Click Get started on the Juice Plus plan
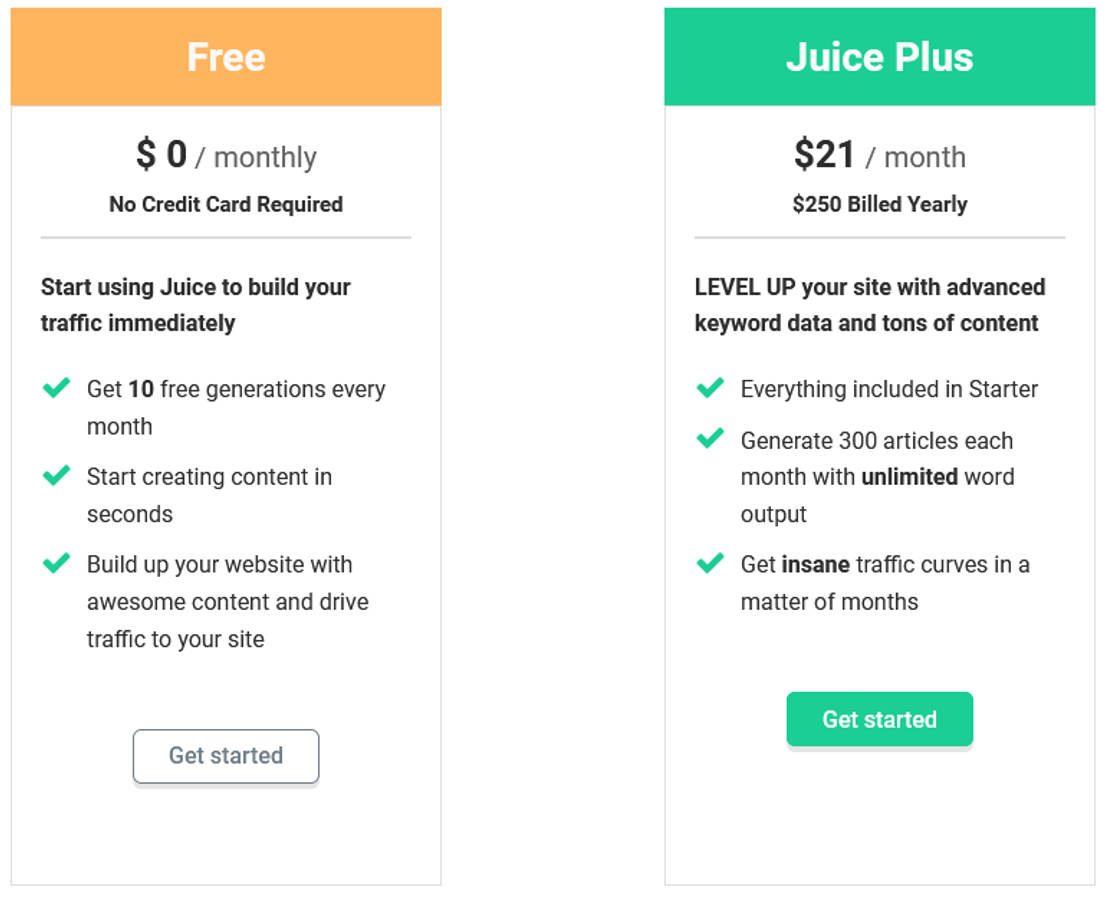Viewport: 1108px width, 897px height. (x=880, y=718)
